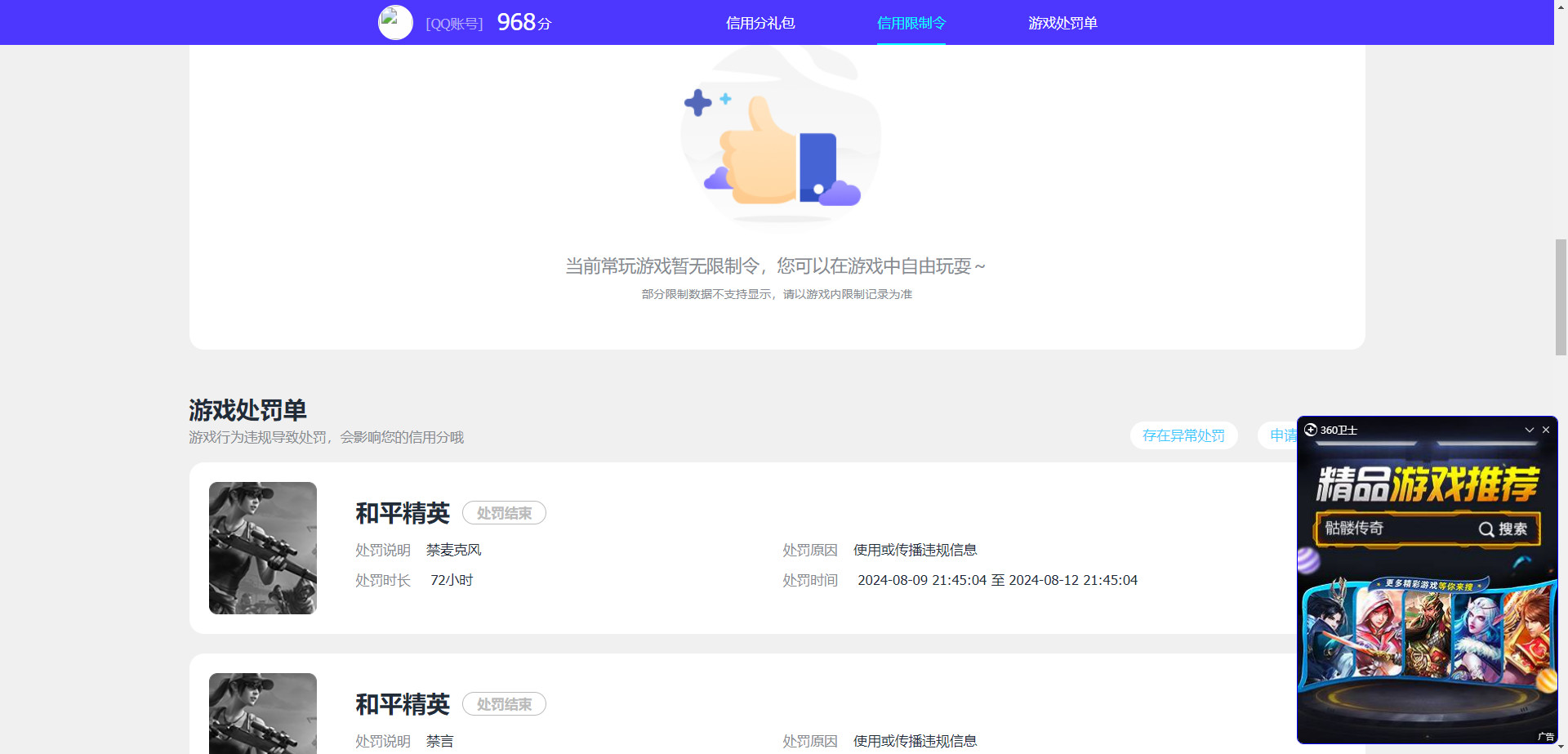
Task: Open the second 和平精英 thumbnail for 禁言
Action: click(x=263, y=713)
